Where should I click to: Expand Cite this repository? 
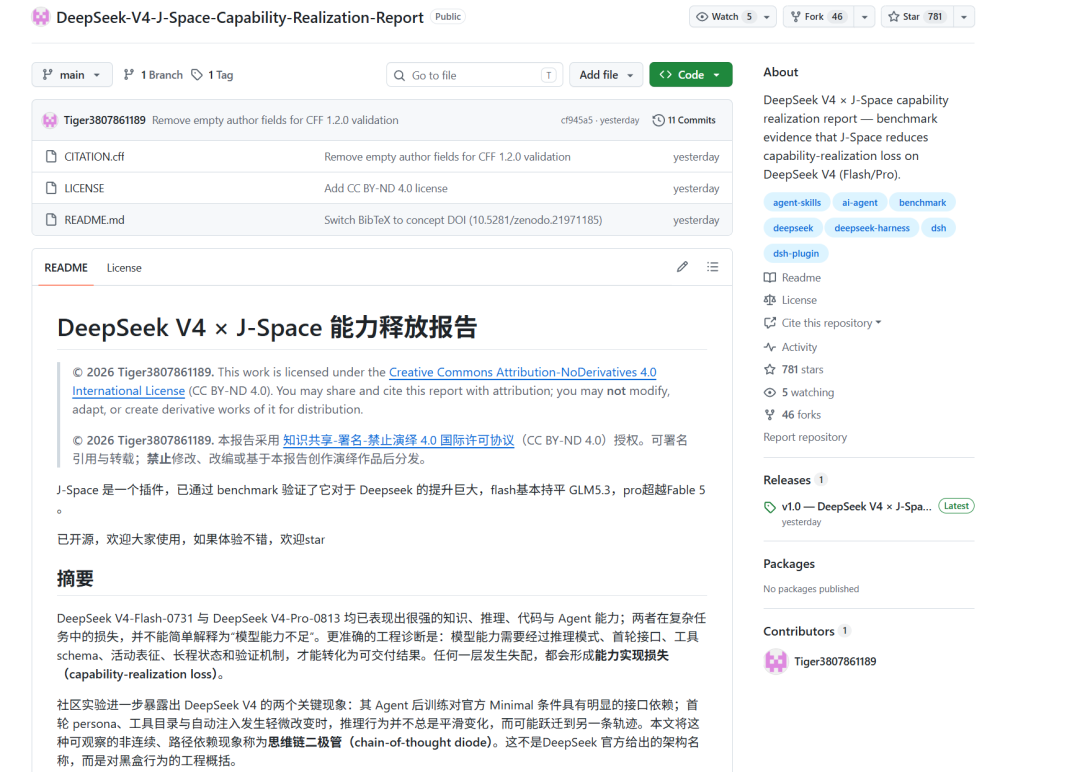[831, 322]
